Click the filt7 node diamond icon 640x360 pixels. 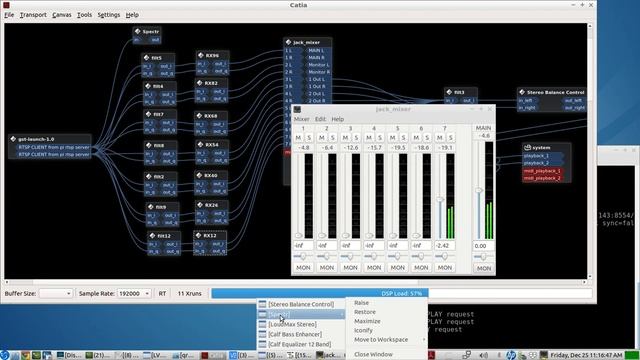point(149,114)
